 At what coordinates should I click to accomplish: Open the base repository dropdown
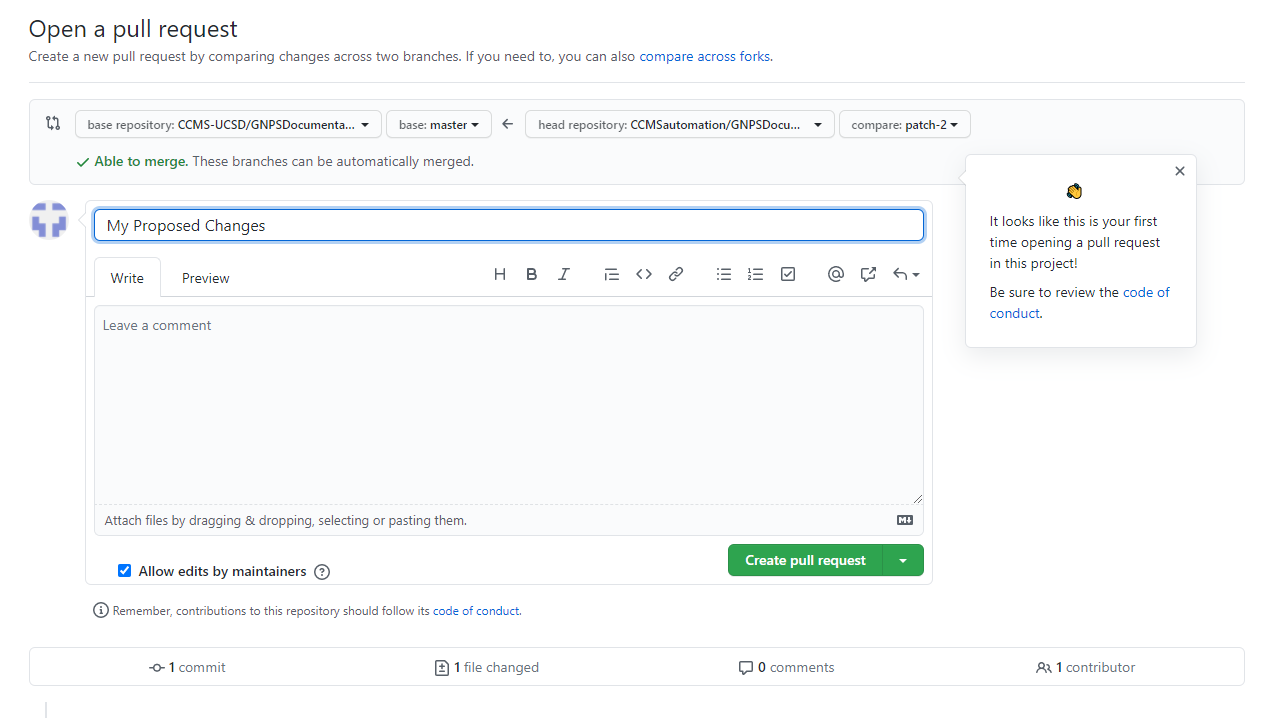228,125
